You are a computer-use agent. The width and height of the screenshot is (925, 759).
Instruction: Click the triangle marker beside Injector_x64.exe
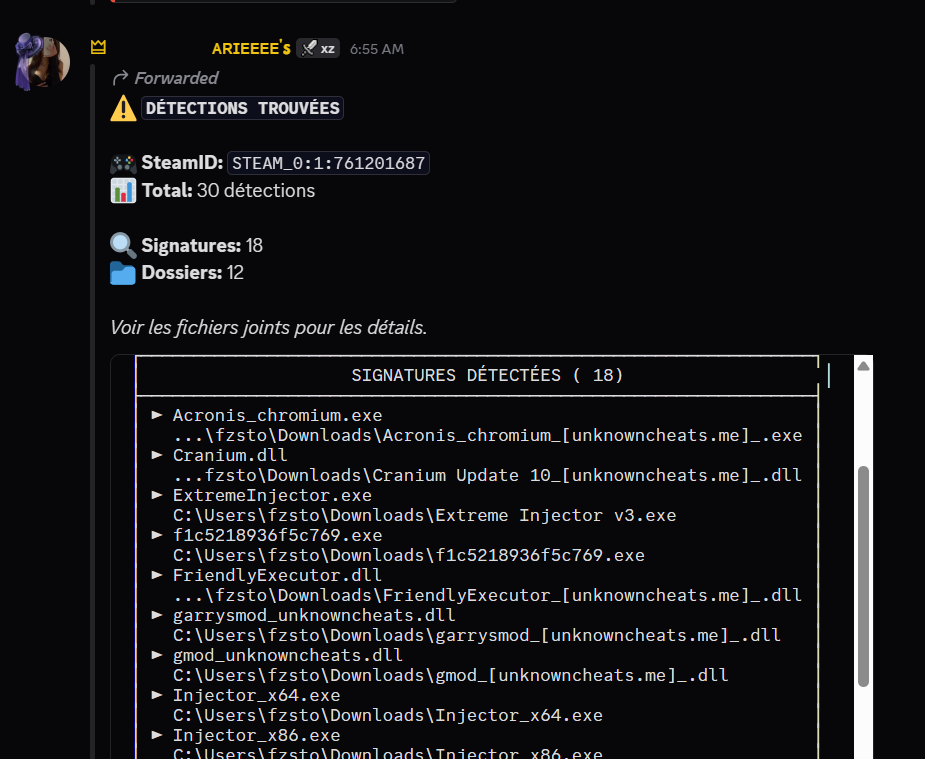[x=157, y=695]
